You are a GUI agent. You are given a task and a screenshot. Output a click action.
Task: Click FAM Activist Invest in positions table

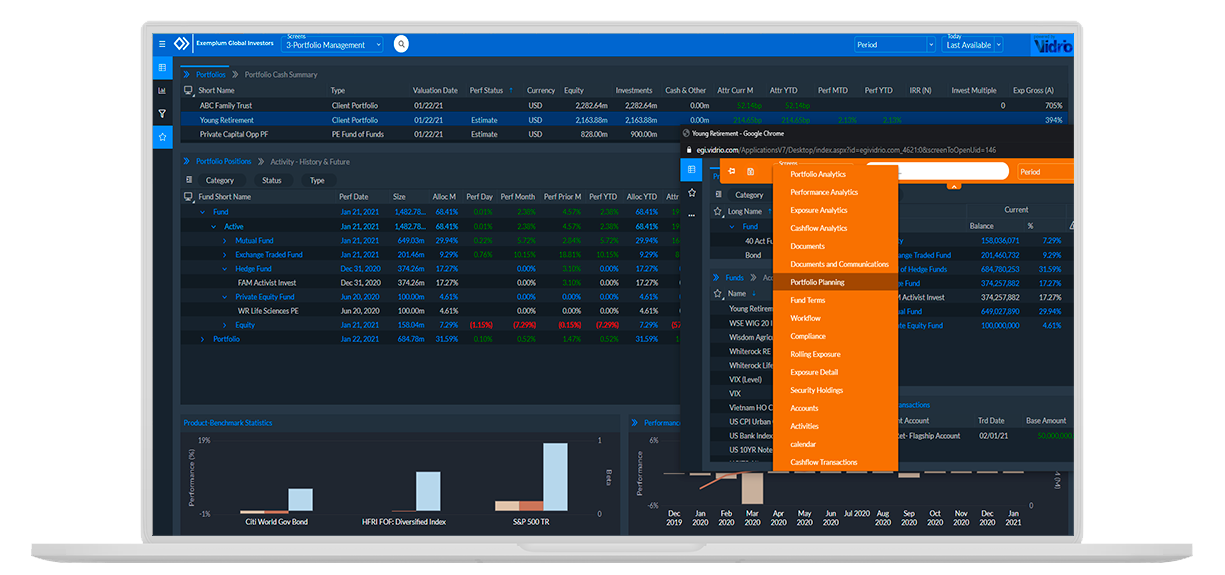click(x=267, y=282)
